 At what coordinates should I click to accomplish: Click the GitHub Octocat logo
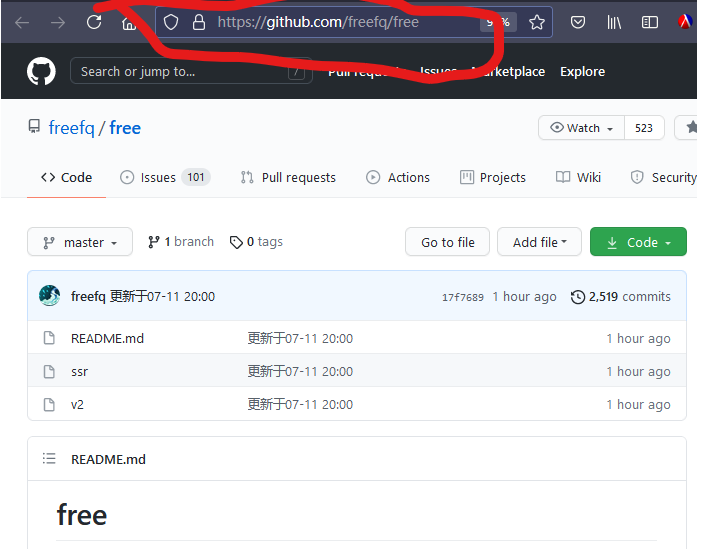41,71
